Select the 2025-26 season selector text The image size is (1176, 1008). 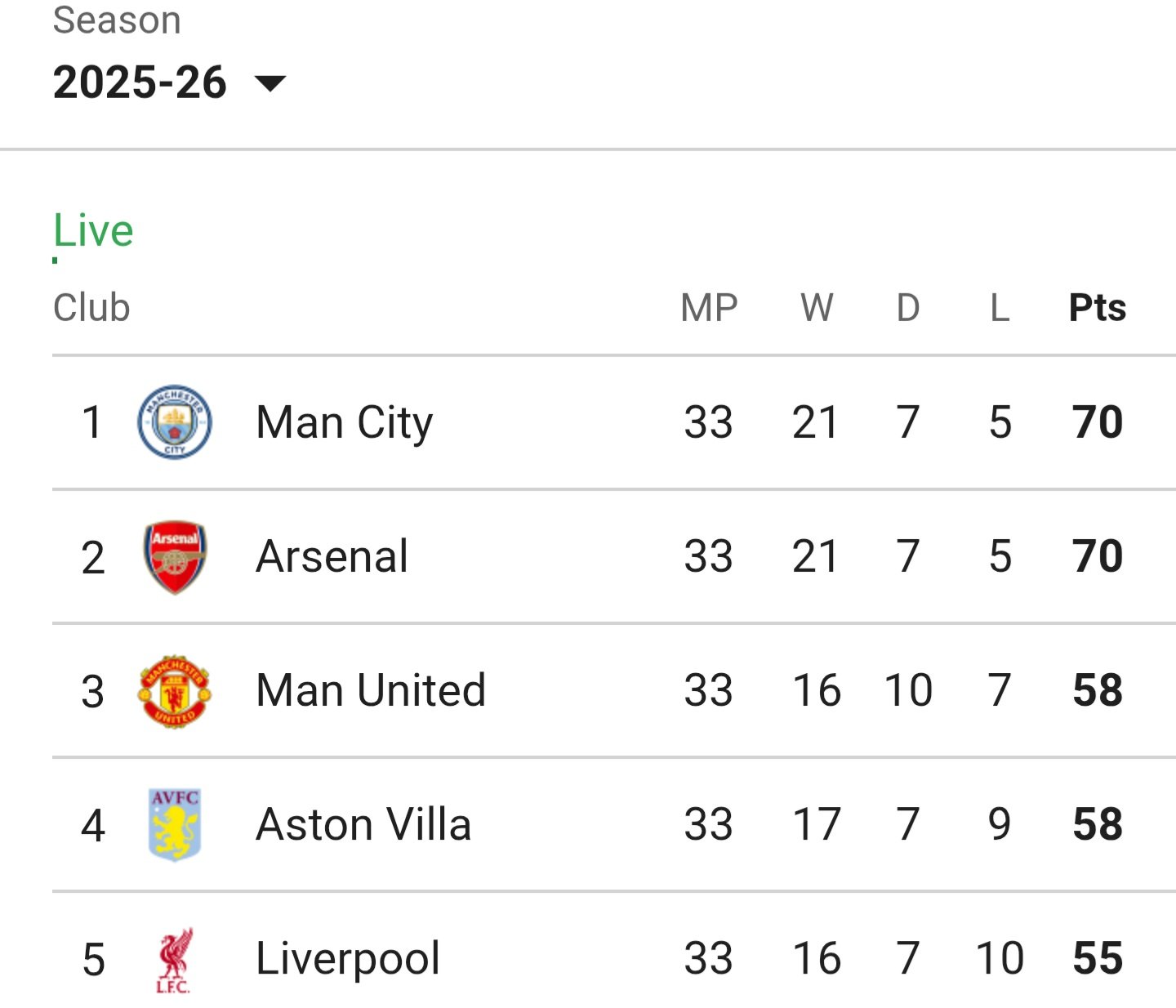click(x=140, y=83)
